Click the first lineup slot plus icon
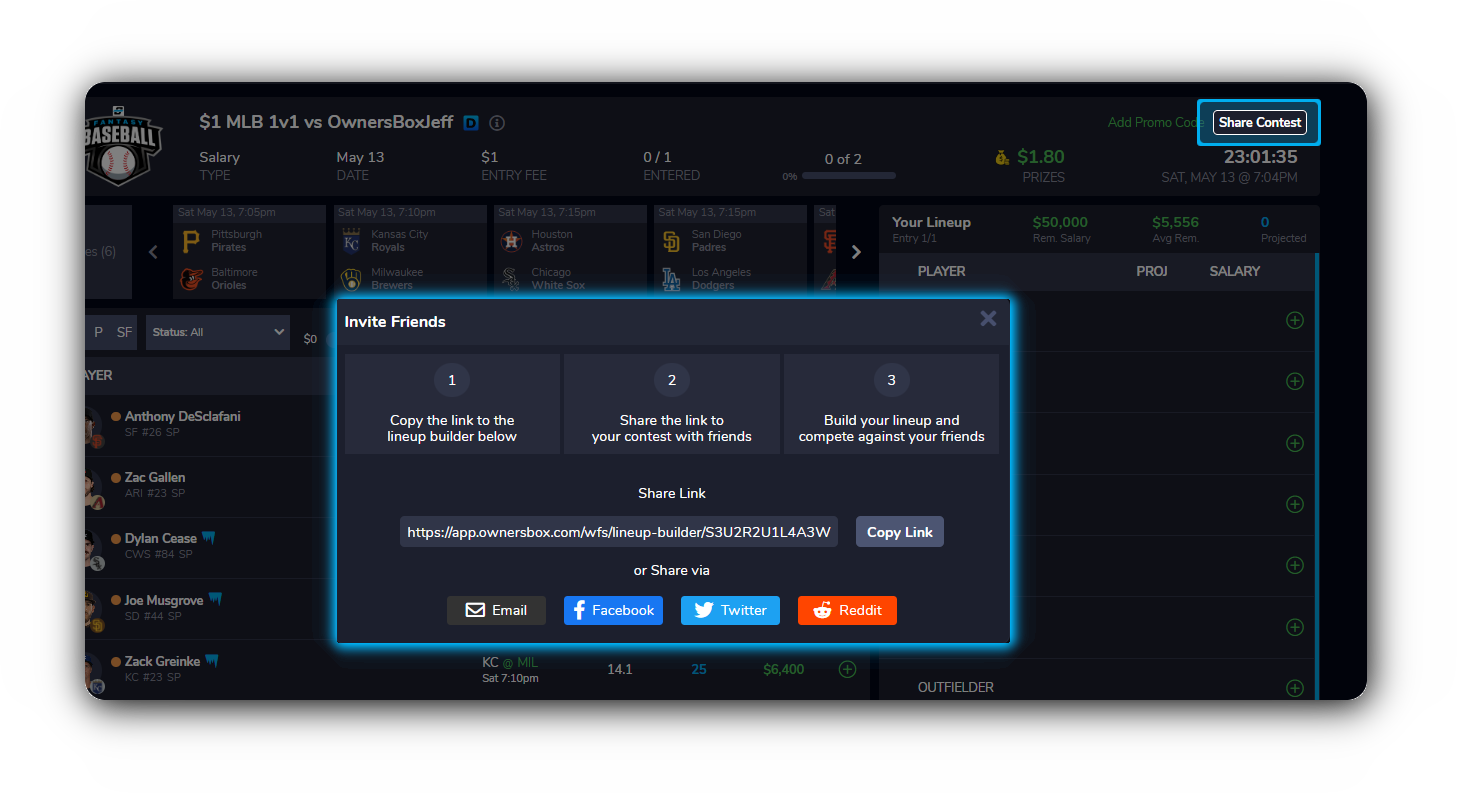 pos(1294,321)
